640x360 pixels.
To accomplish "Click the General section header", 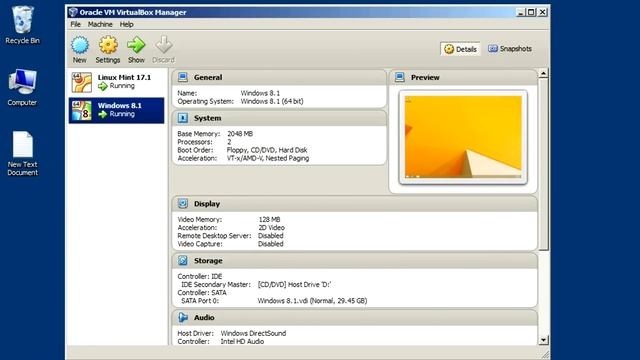I will (279, 77).
